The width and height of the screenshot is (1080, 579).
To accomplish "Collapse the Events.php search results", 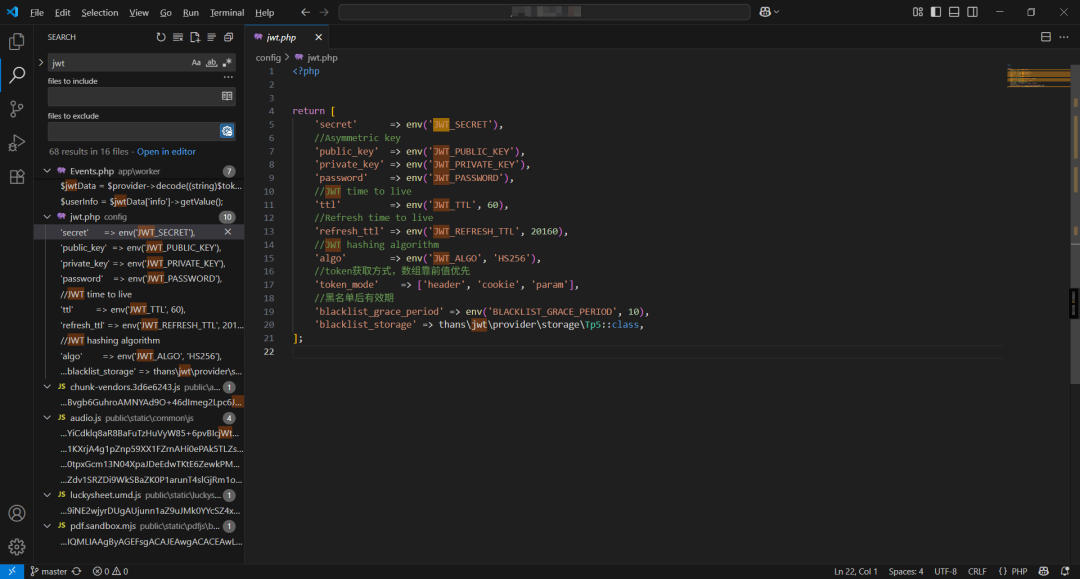I will (x=47, y=171).
